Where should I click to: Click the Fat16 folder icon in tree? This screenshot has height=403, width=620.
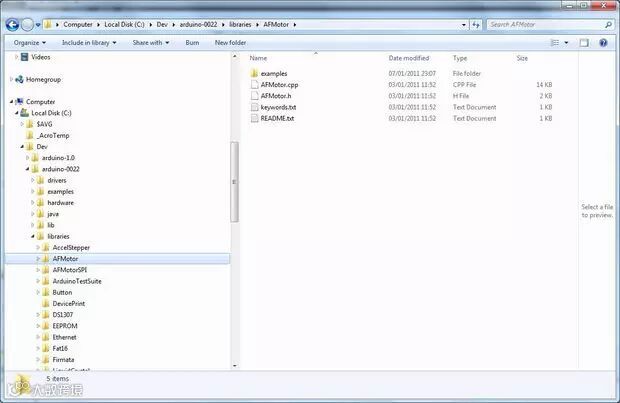click(x=46, y=348)
